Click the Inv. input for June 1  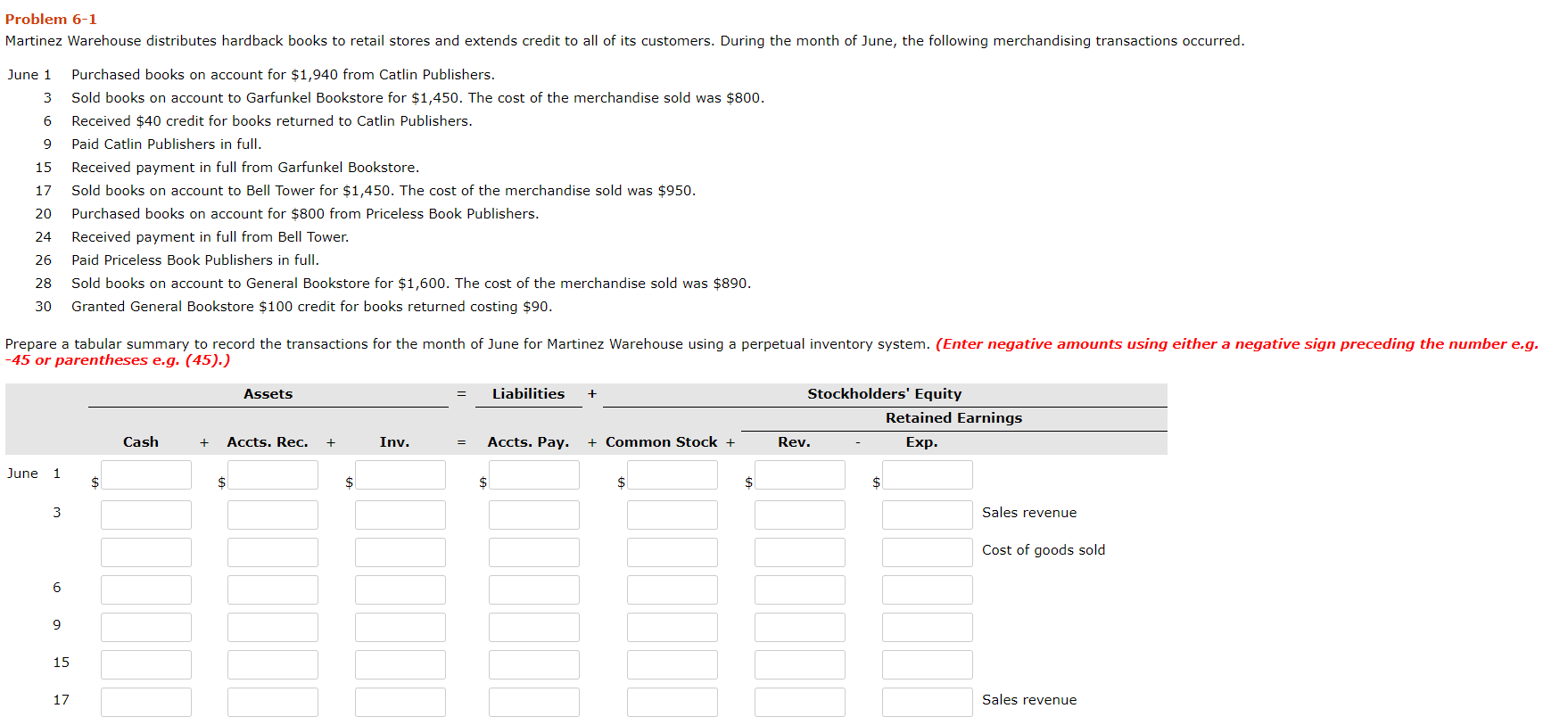pos(400,474)
